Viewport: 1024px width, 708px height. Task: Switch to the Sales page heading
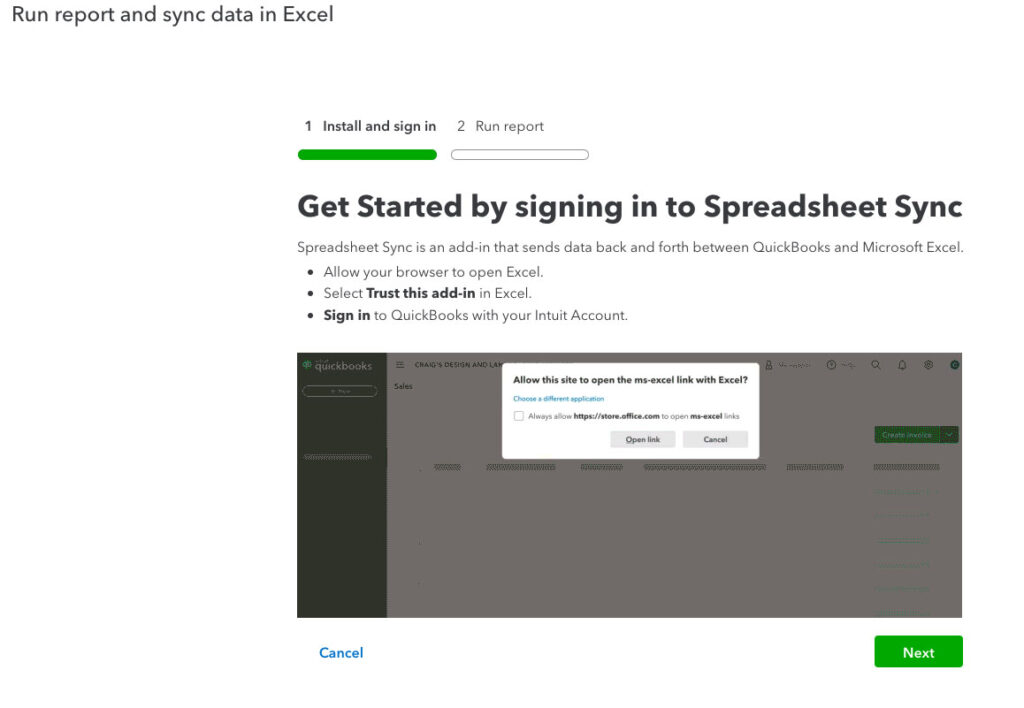401,386
